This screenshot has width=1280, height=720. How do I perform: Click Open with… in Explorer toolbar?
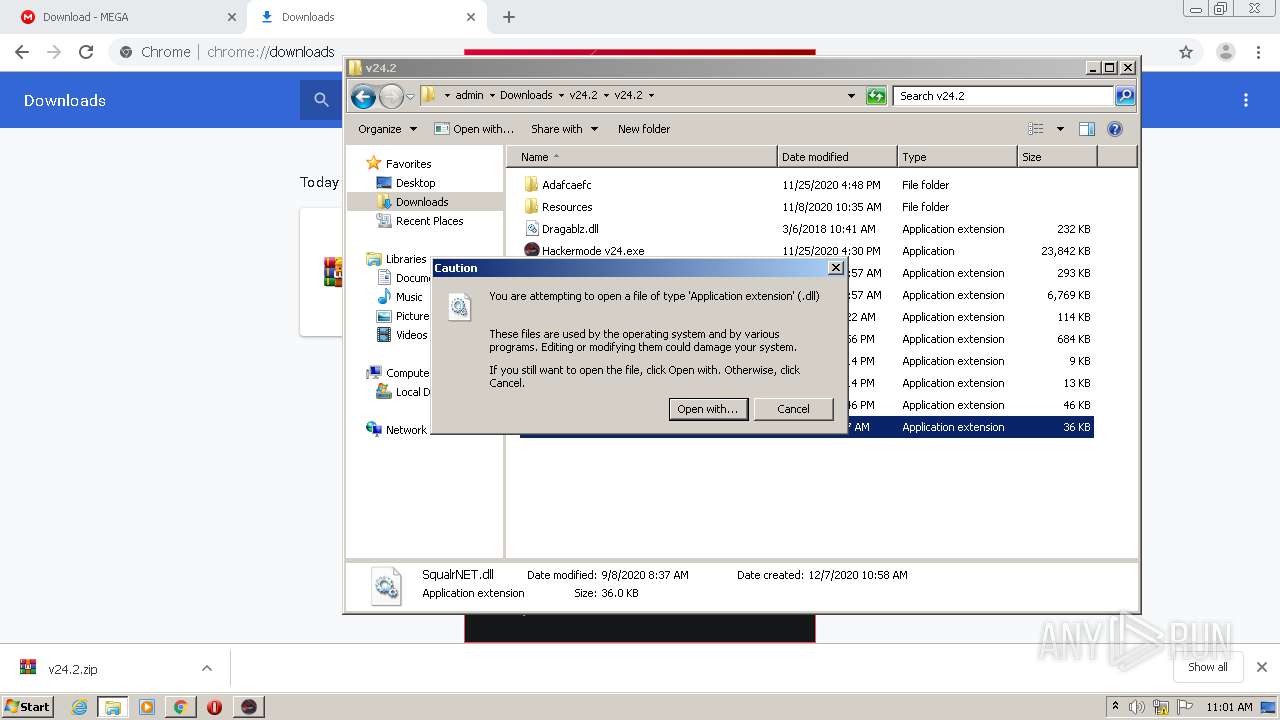474,129
